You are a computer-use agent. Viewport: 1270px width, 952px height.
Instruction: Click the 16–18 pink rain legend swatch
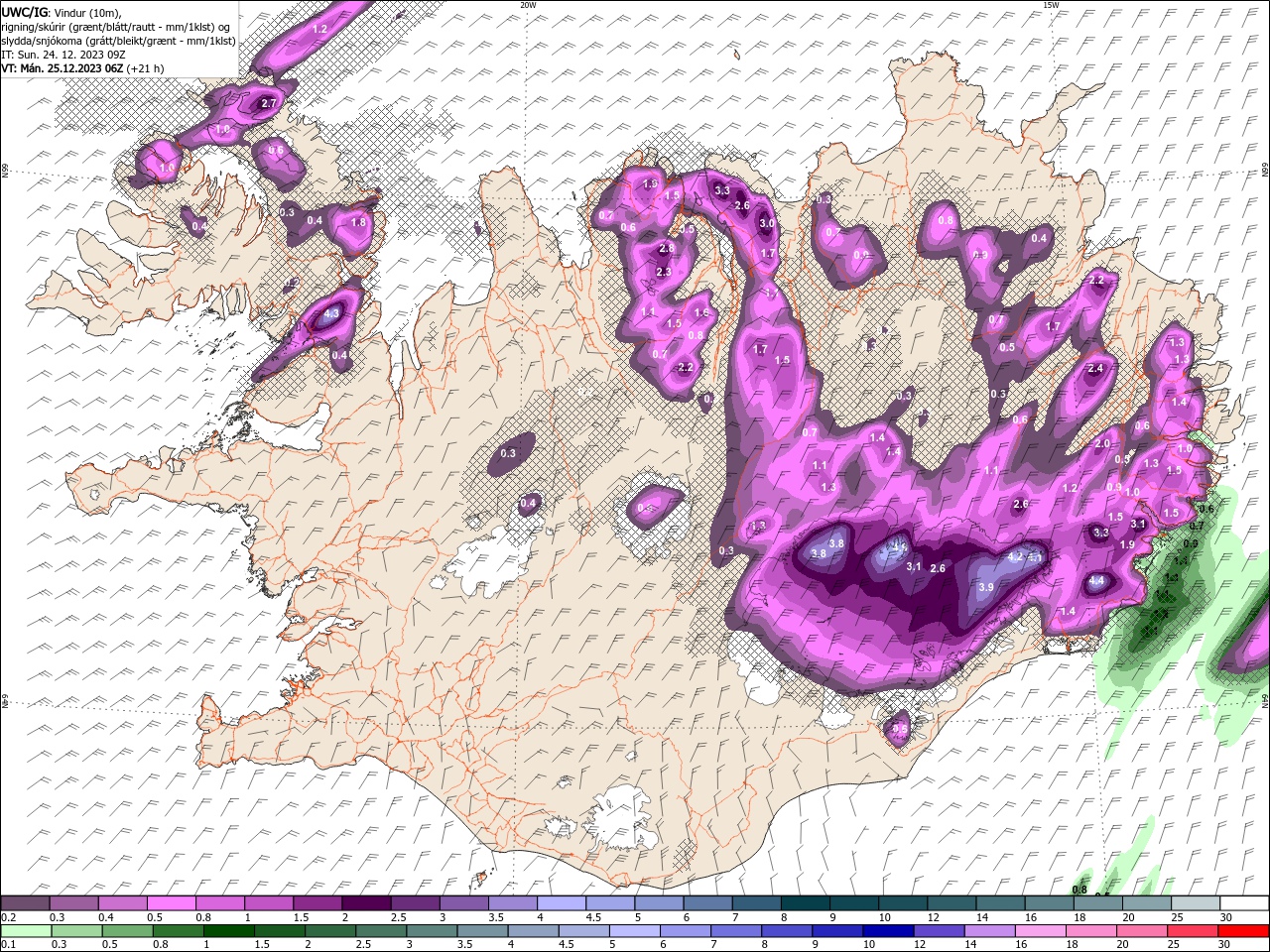(1042, 931)
